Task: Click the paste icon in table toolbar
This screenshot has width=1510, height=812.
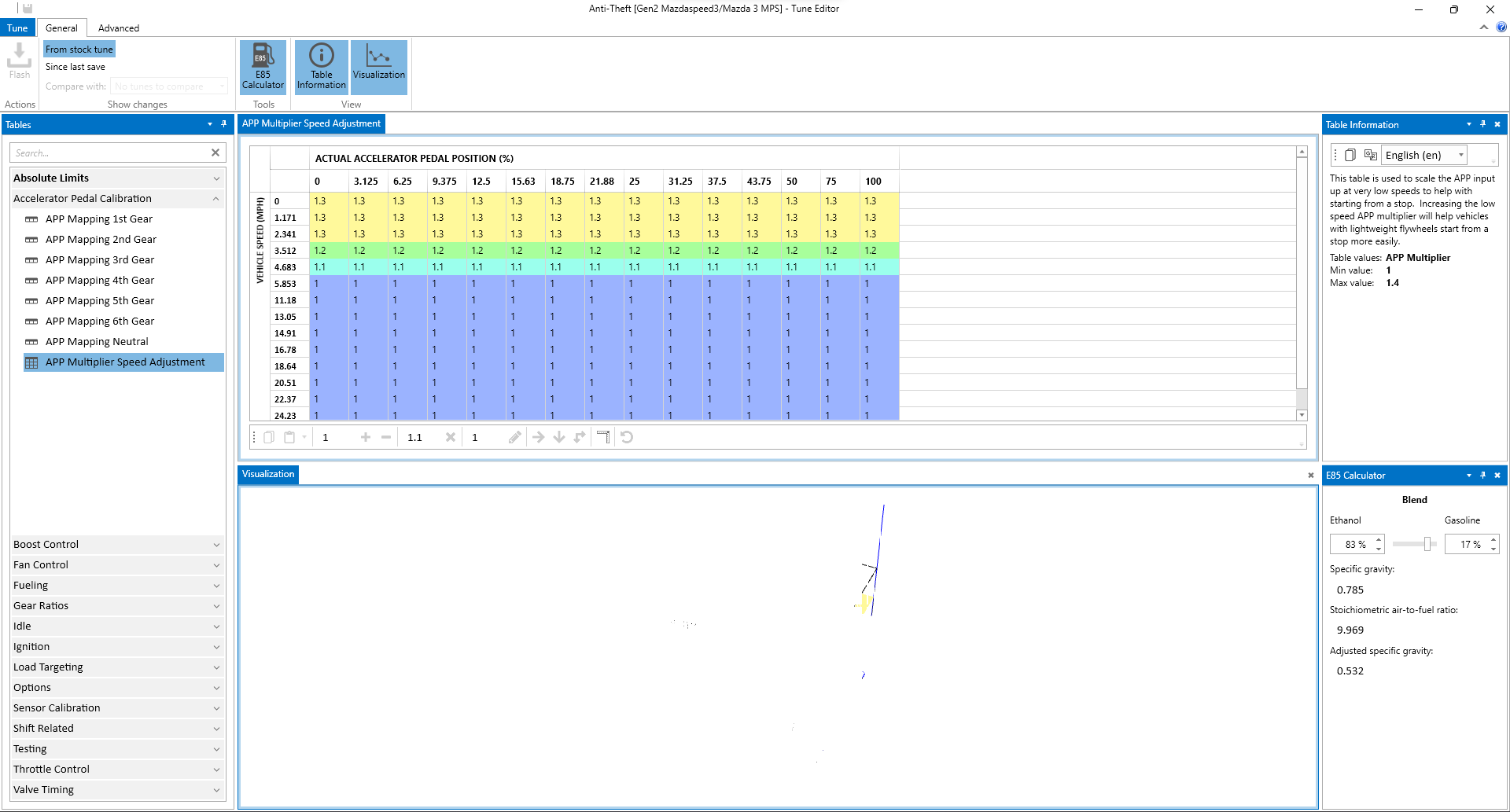Action: (289, 437)
